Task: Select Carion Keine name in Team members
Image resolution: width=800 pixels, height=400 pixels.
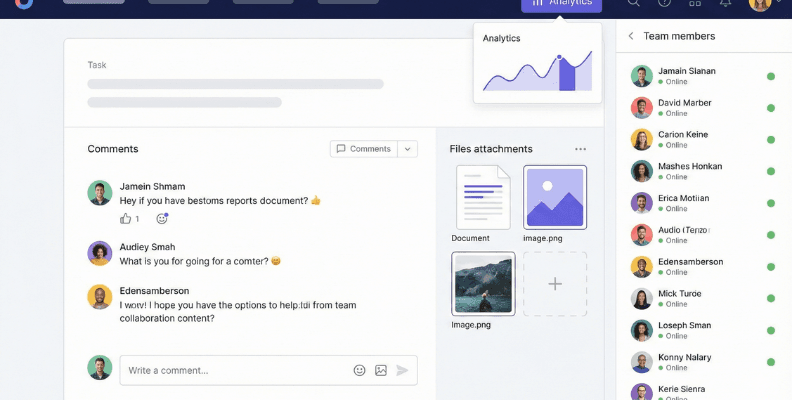Action: 683,135
